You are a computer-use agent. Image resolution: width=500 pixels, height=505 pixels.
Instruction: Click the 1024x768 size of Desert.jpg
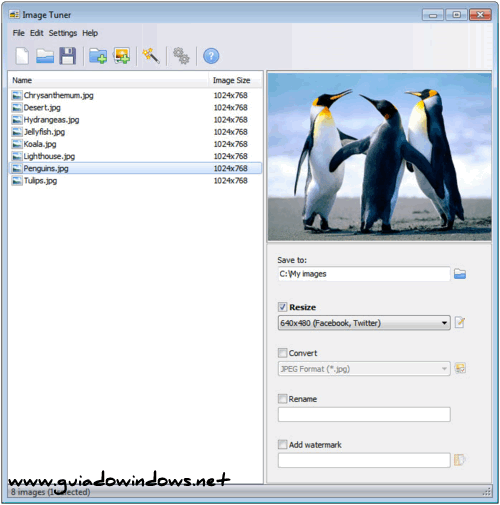(231, 108)
